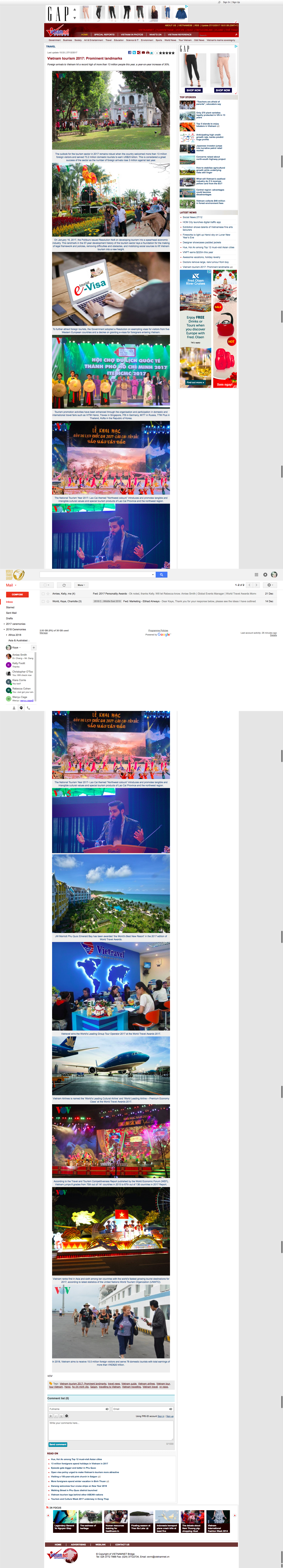283x1568 pixels.
Task: Click the Google account avatar
Action: [274, 575]
